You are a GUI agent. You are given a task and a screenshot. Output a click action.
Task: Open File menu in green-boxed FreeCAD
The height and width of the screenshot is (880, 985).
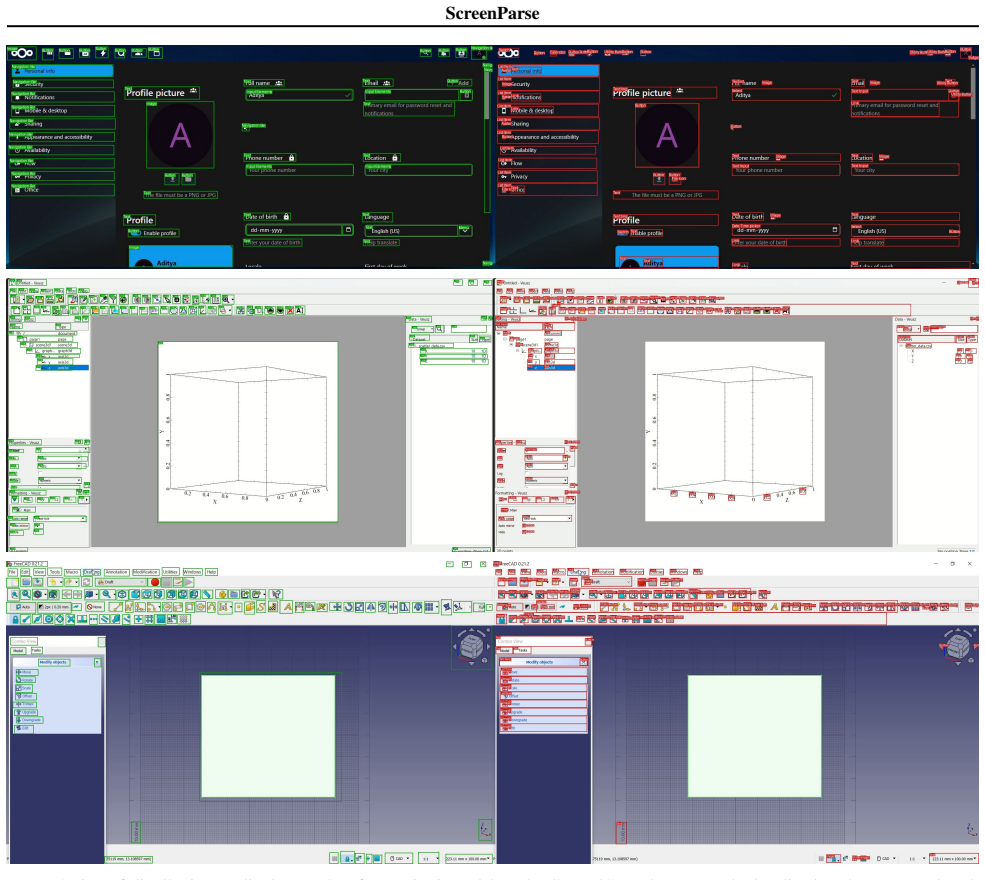(x=13, y=572)
